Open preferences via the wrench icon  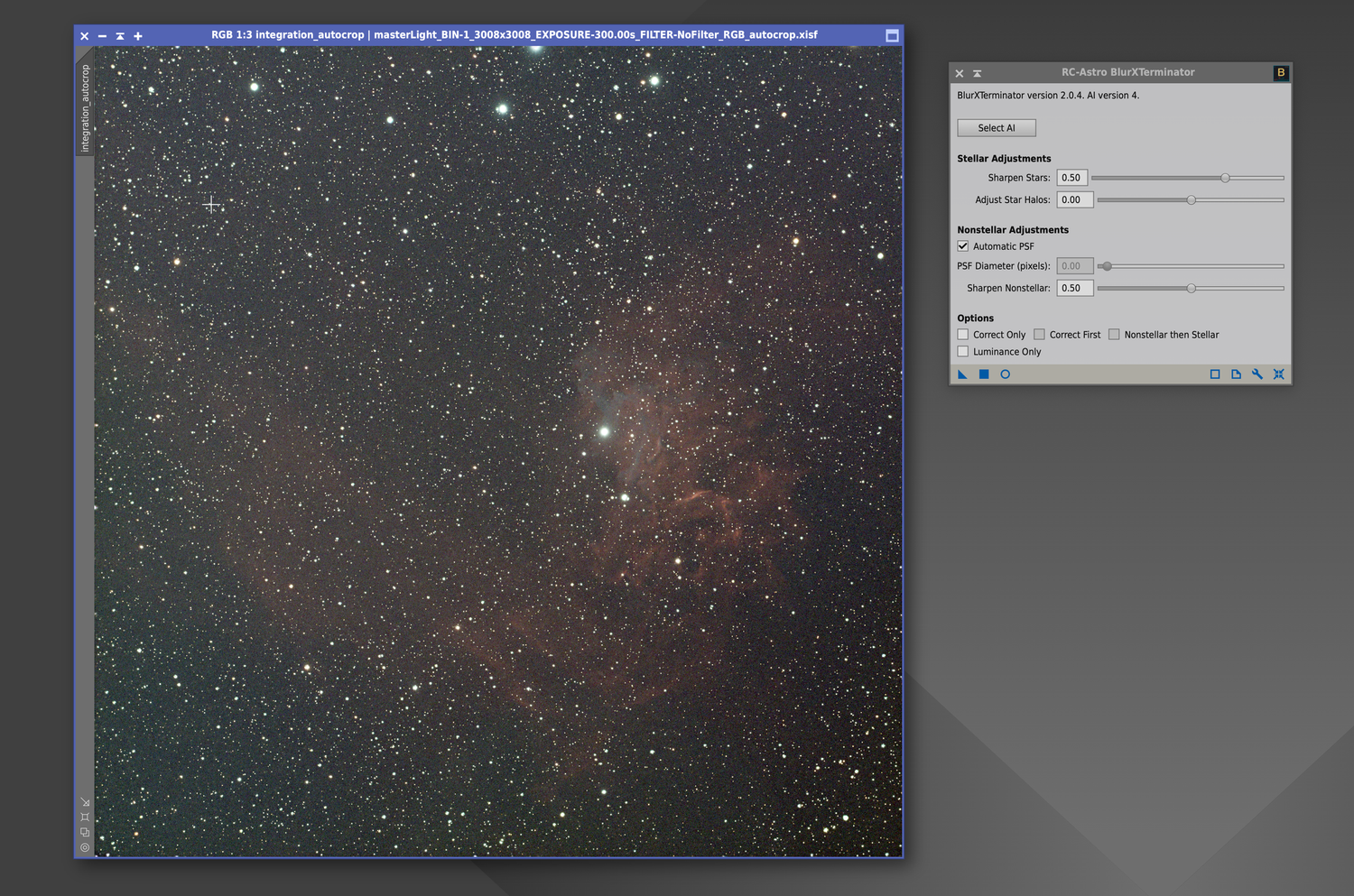coord(1257,374)
